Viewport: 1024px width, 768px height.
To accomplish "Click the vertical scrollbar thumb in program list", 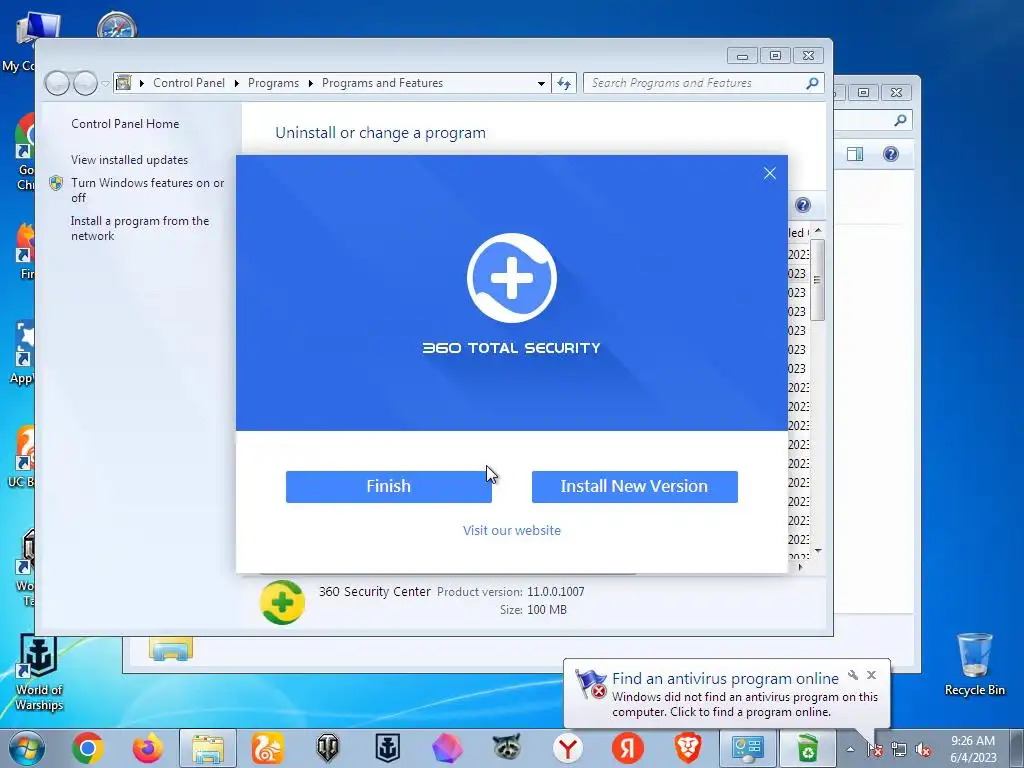I will [x=818, y=280].
